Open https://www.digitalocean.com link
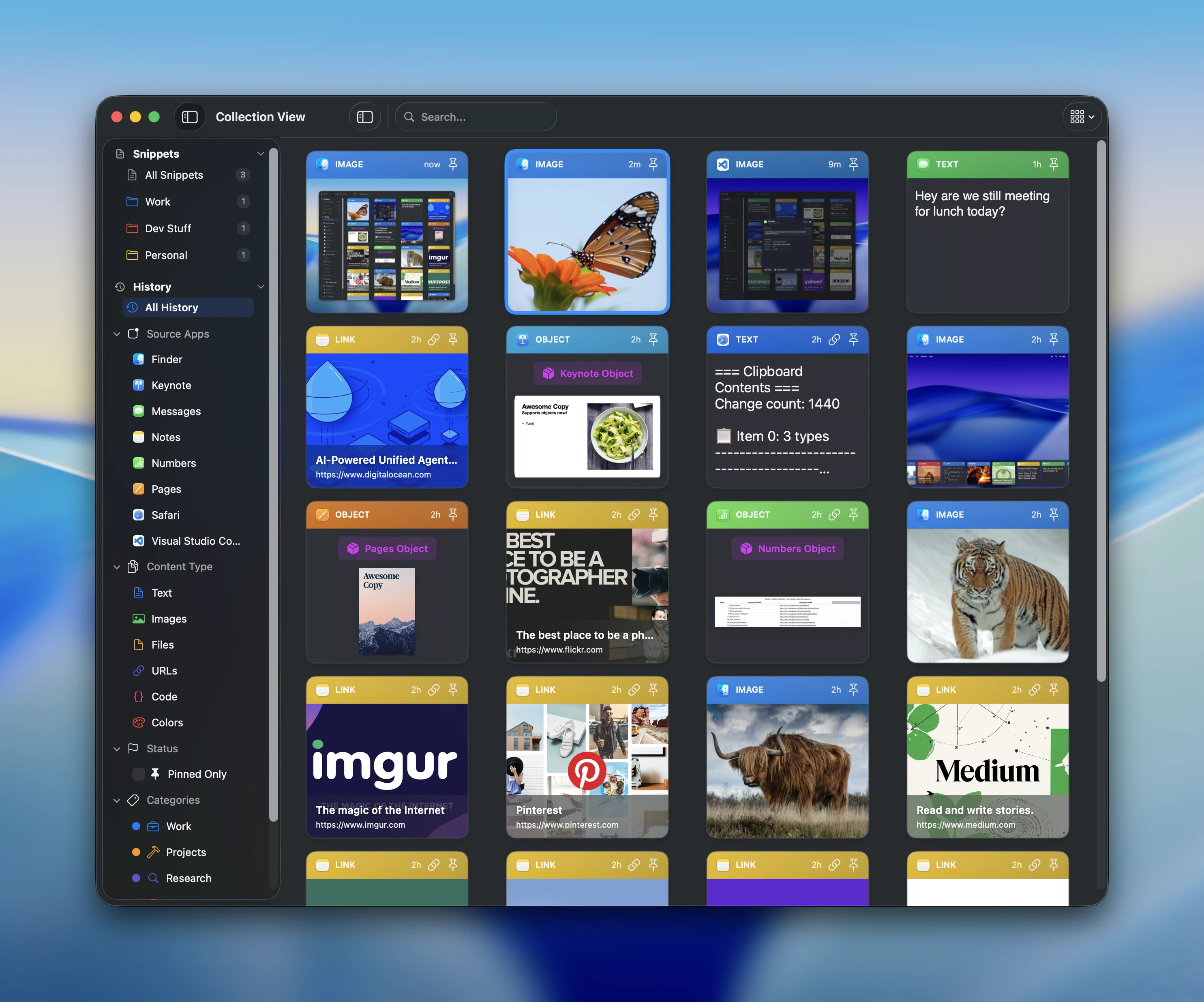 (x=373, y=475)
